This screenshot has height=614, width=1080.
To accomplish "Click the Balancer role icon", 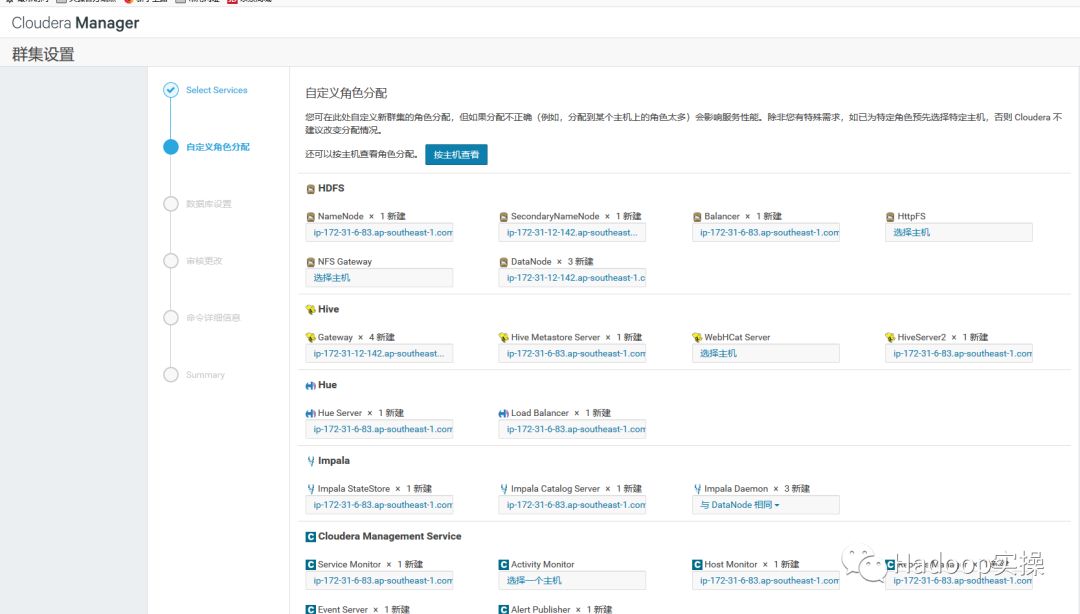I will point(697,217).
